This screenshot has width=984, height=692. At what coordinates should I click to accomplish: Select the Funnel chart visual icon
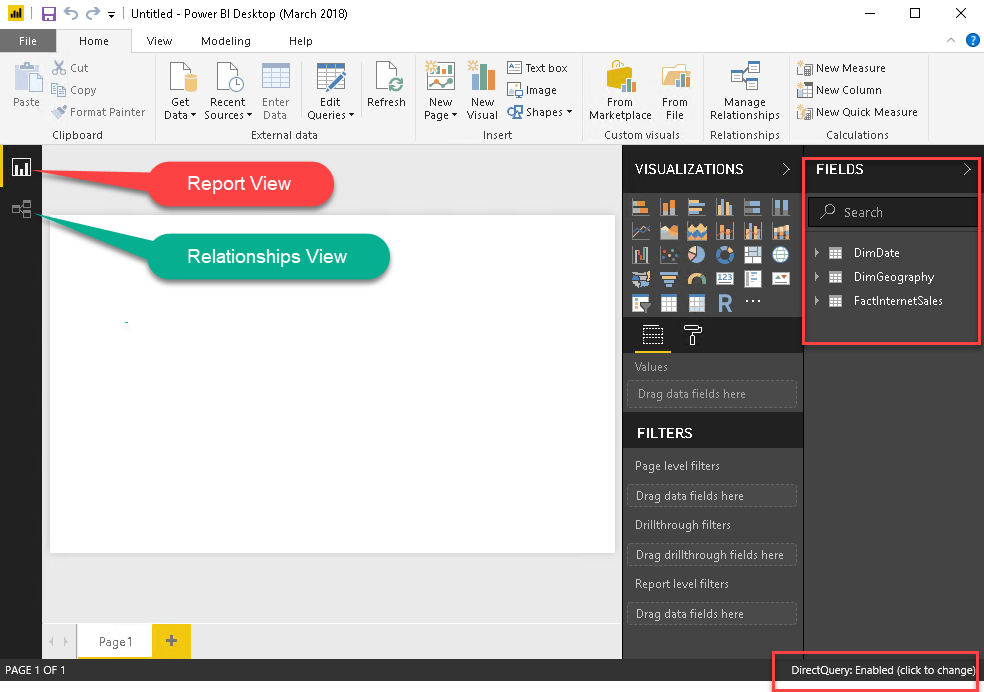point(669,279)
